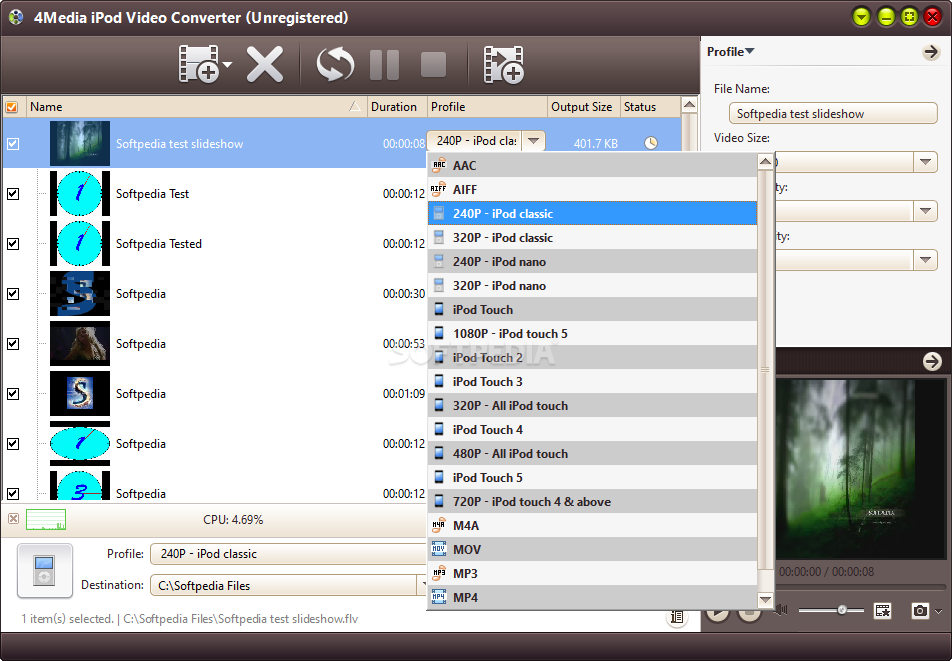Sort by the Duration column header
This screenshot has width=952, height=661.
[x=397, y=107]
